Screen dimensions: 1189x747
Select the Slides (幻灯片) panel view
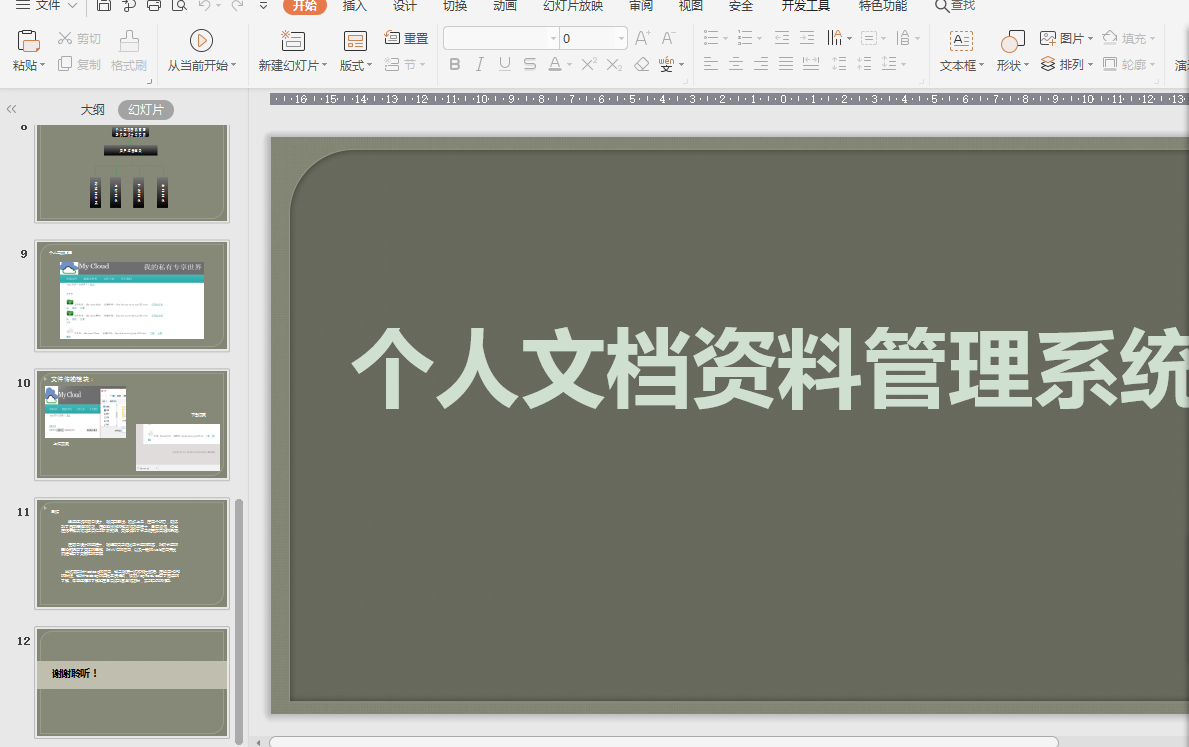146,110
